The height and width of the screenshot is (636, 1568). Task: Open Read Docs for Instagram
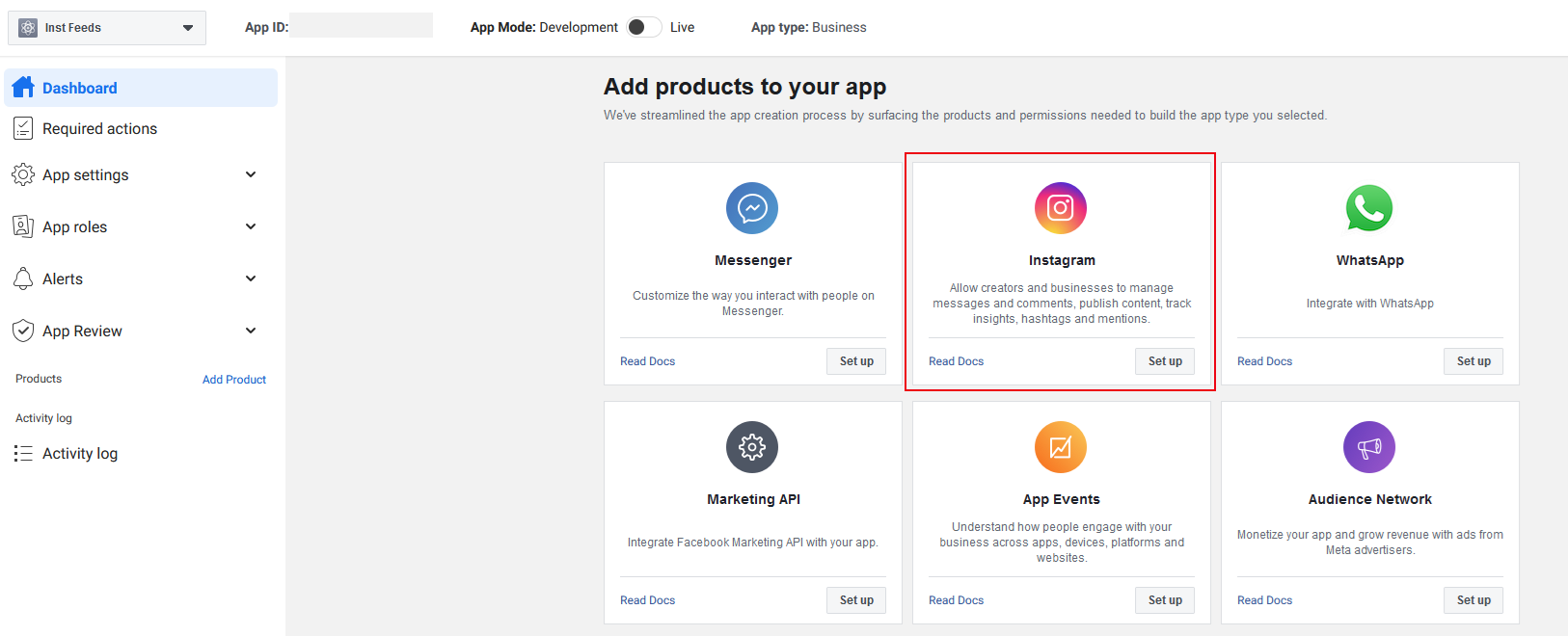click(x=956, y=361)
